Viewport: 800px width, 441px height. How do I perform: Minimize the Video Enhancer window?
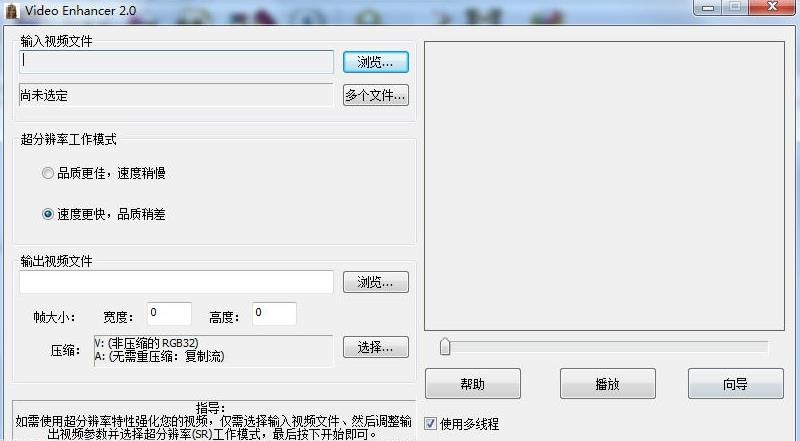[708, 8]
